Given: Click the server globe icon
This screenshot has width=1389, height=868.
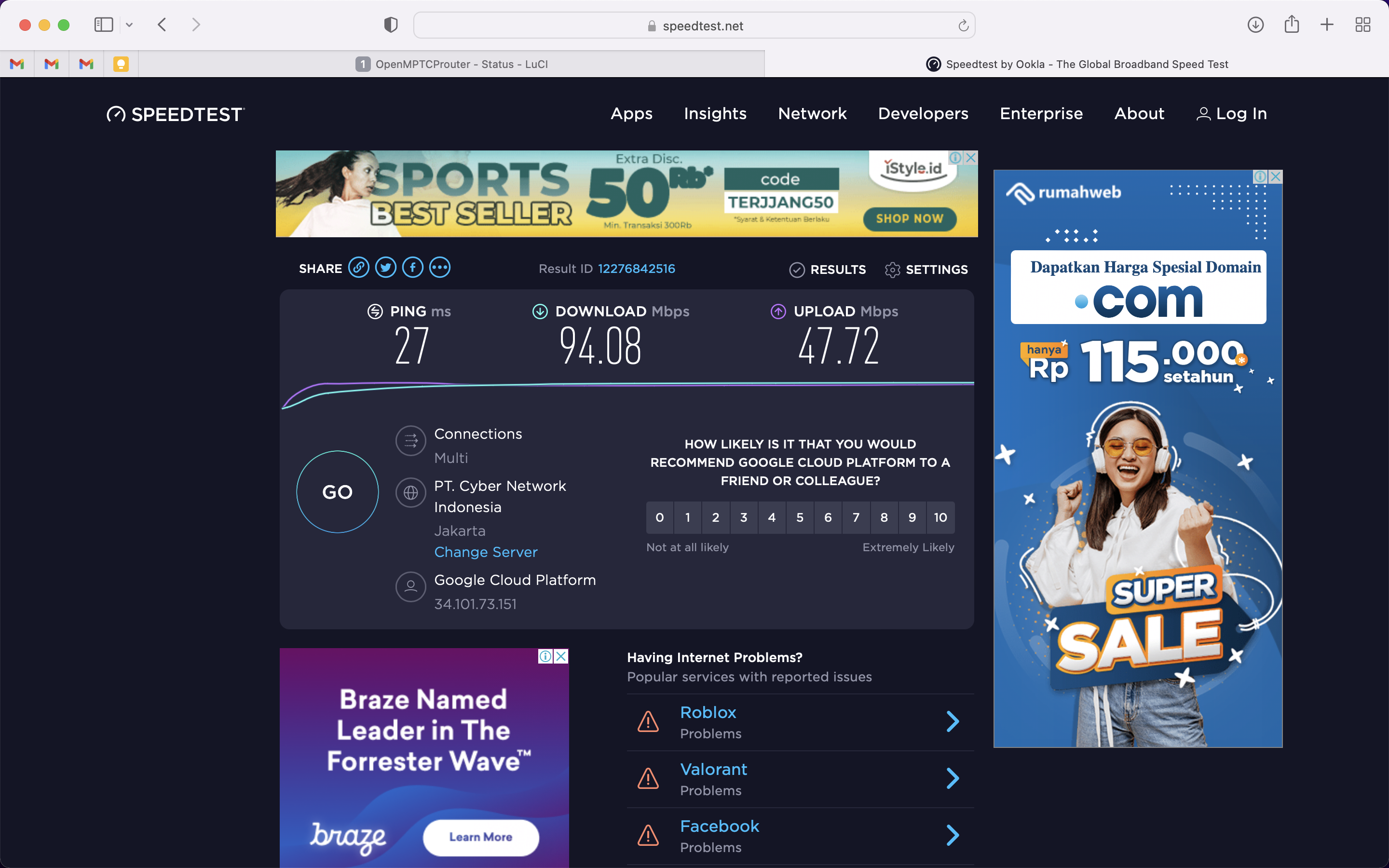Looking at the screenshot, I should (410, 492).
